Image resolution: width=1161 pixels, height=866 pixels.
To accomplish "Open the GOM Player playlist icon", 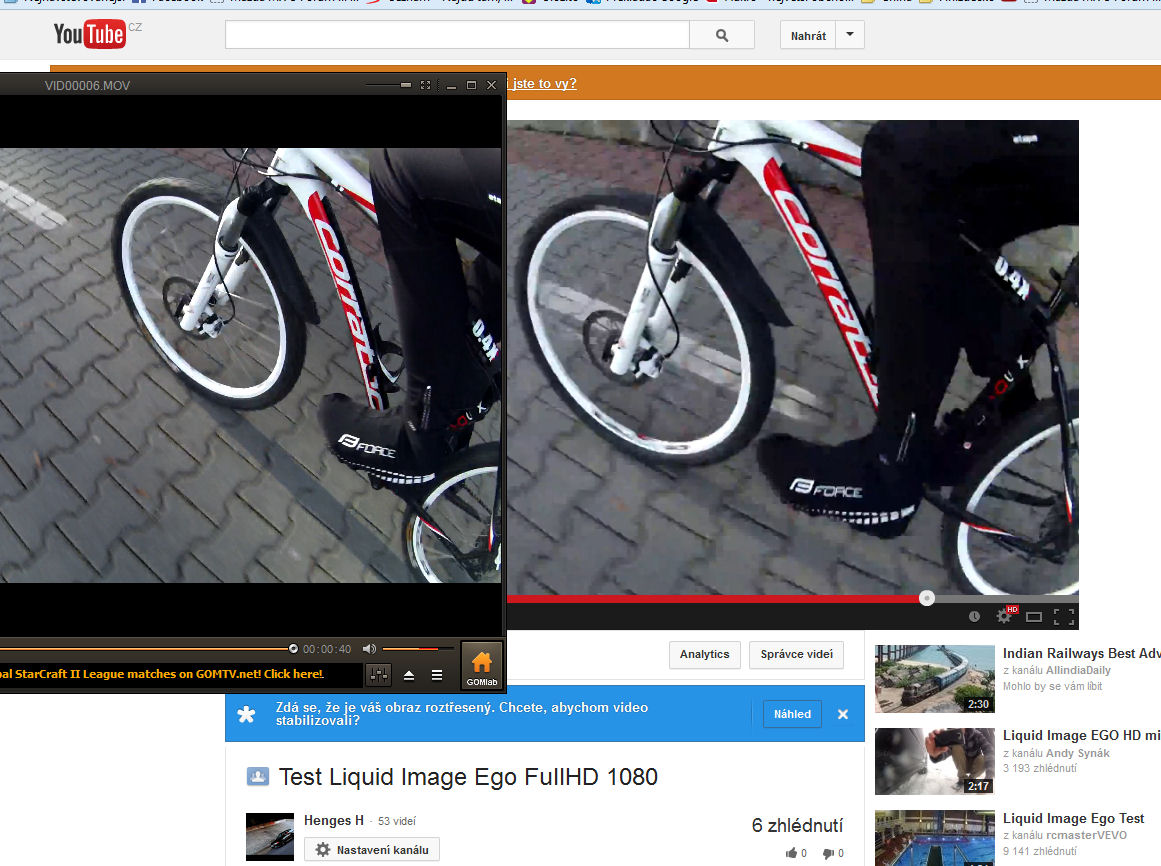I will click(x=437, y=675).
